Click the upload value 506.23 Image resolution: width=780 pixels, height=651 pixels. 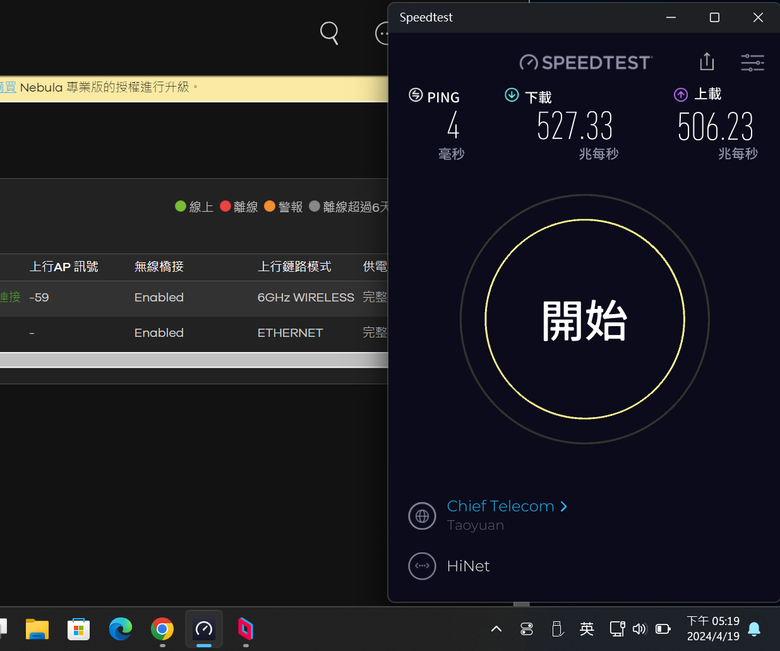click(715, 126)
